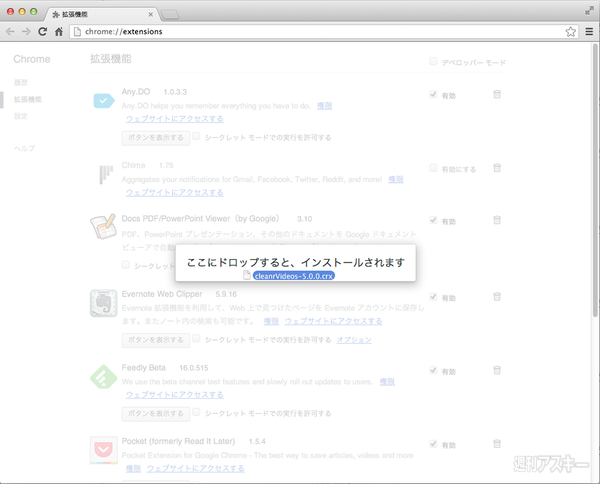Uncheck 有効 for Docs PDF/PowerPoint Viewer
The image size is (600, 484).
point(433,220)
